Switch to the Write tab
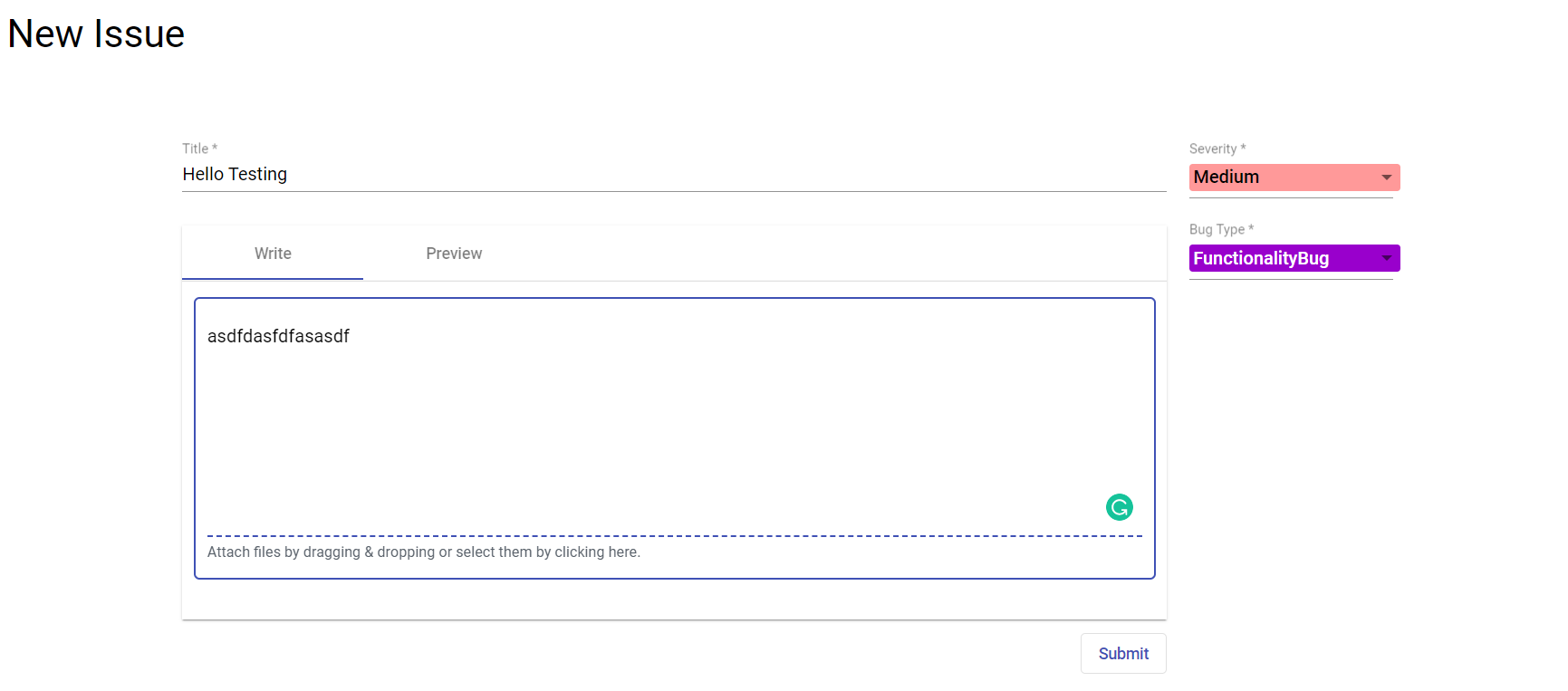 [x=273, y=254]
